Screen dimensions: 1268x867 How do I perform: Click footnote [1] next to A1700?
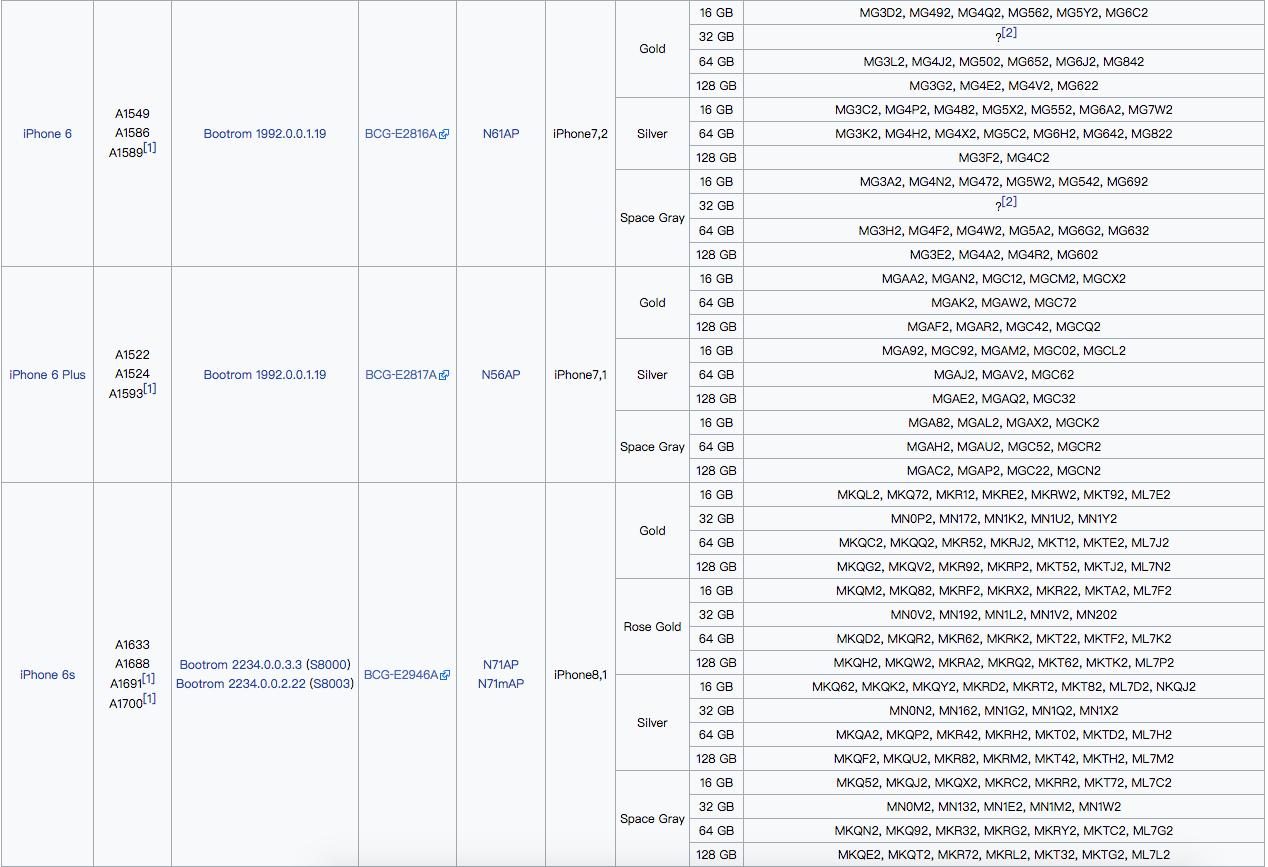[x=149, y=699]
